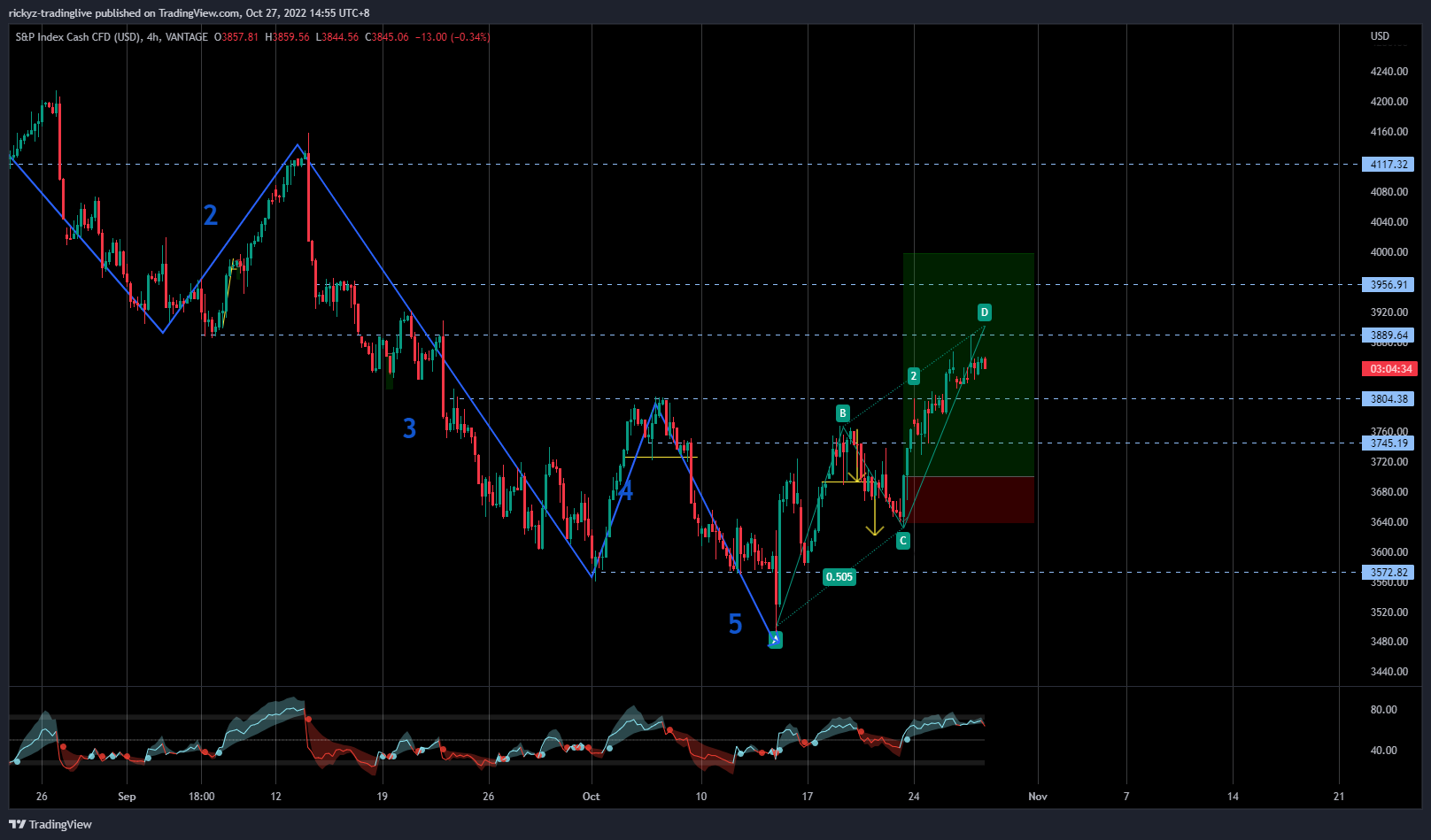
Task: Click the open value O3857.81
Action: point(236,37)
